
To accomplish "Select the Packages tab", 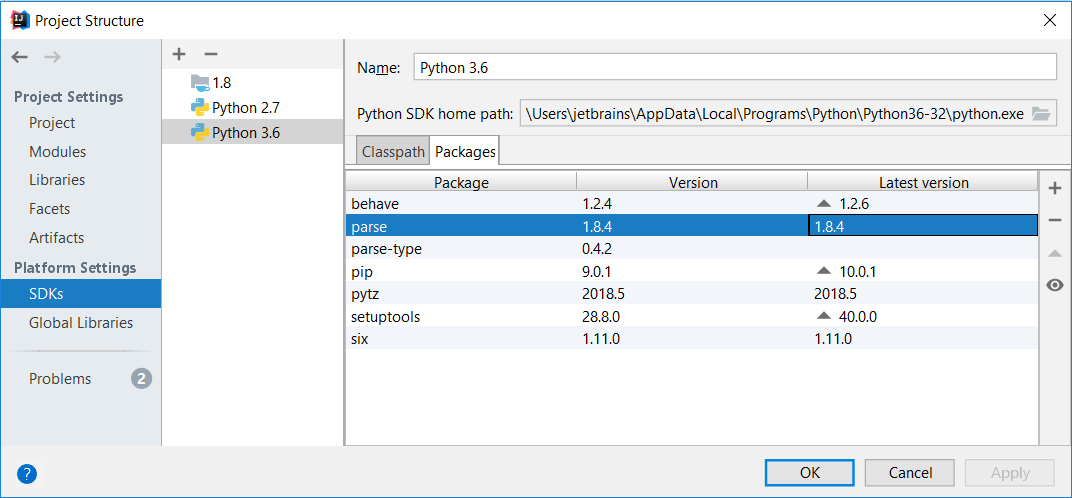I will point(465,152).
